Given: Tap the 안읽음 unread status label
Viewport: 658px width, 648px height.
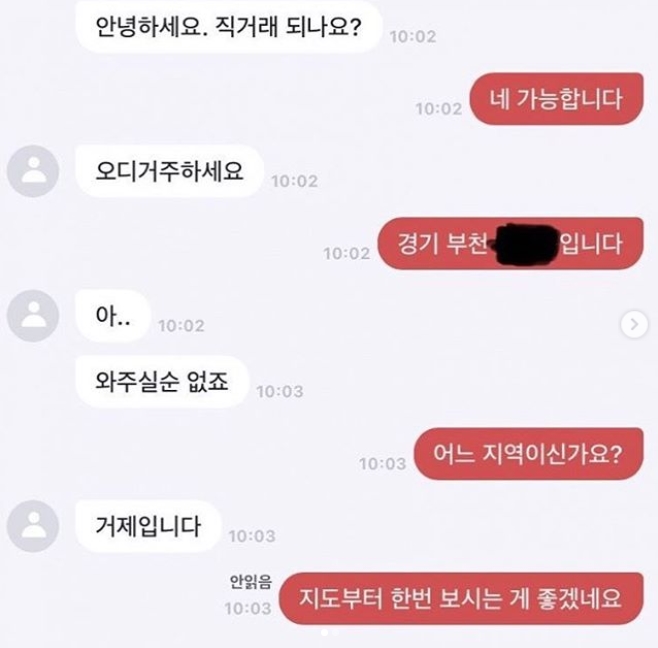Looking at the screenshot, I should pos(251,582).
